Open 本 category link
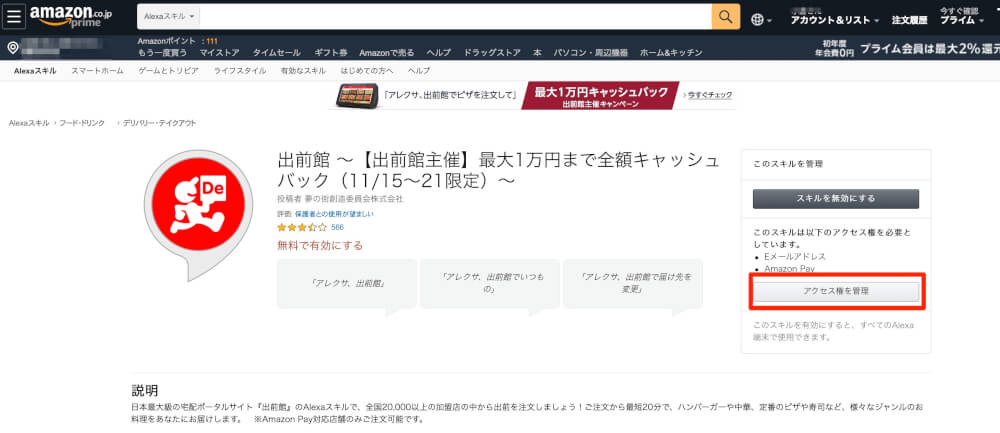Viewport: 1000px width, 433px height. coord(537,52)
